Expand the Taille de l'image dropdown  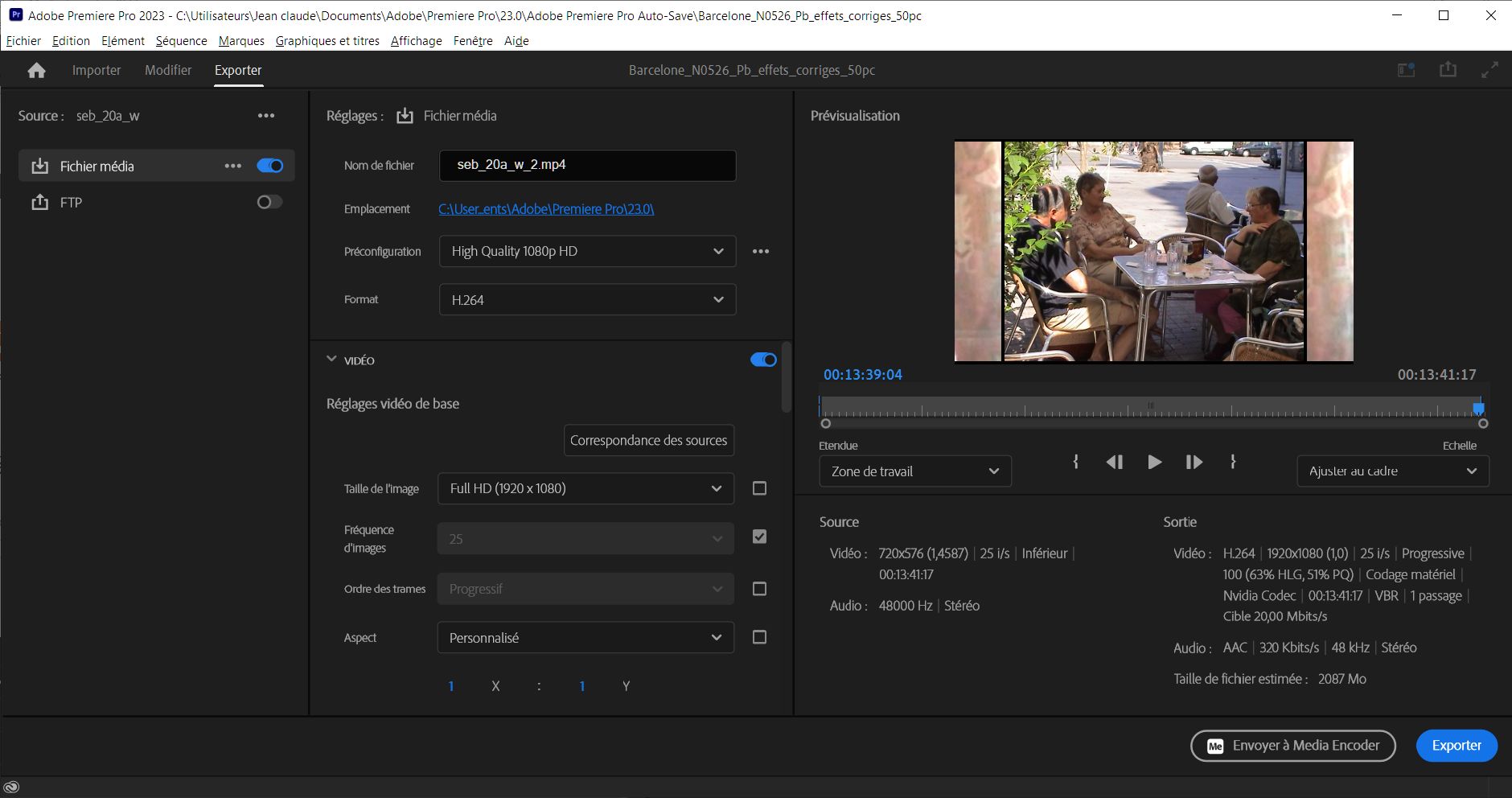585,488
